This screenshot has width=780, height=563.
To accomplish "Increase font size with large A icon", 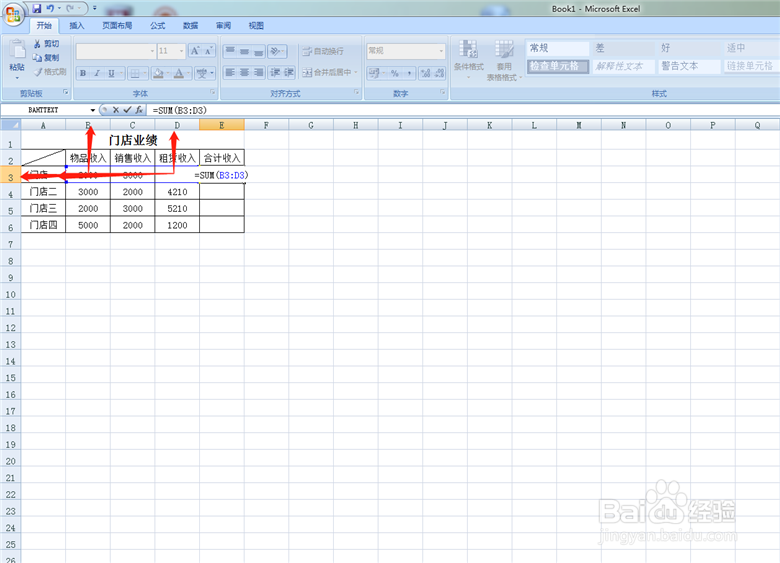I will (x=195, y=51).
